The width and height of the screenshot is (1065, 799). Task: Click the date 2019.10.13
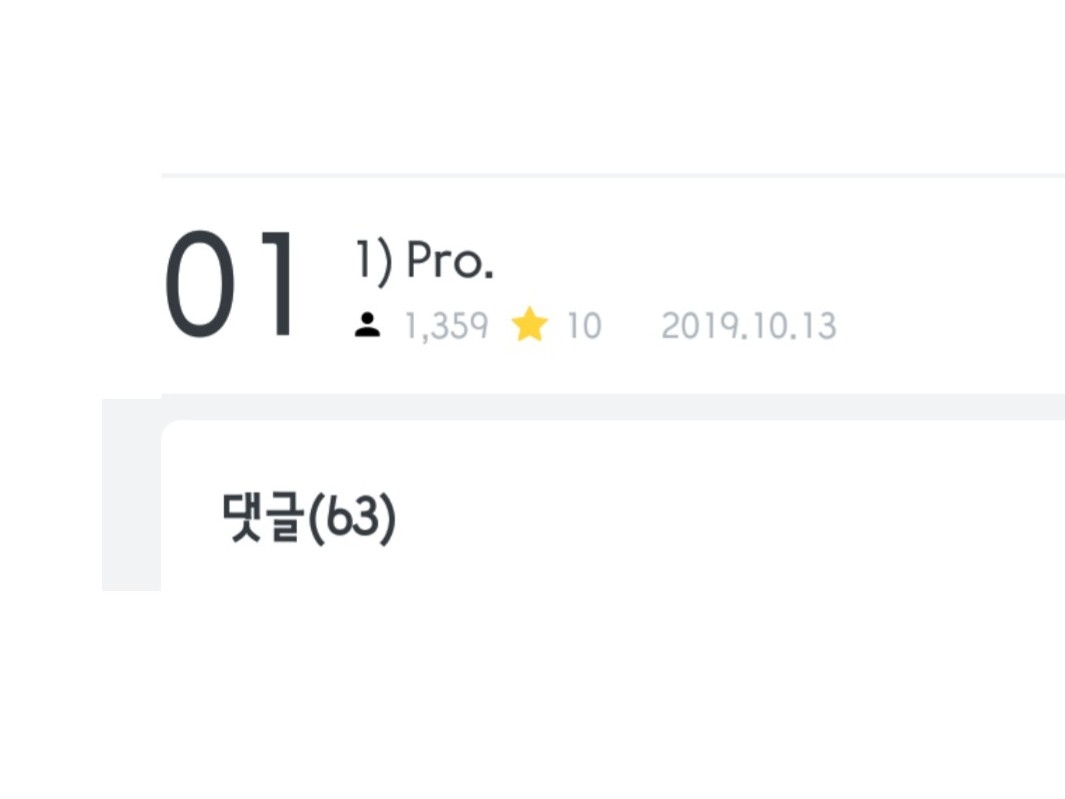[x=748, y=325]
